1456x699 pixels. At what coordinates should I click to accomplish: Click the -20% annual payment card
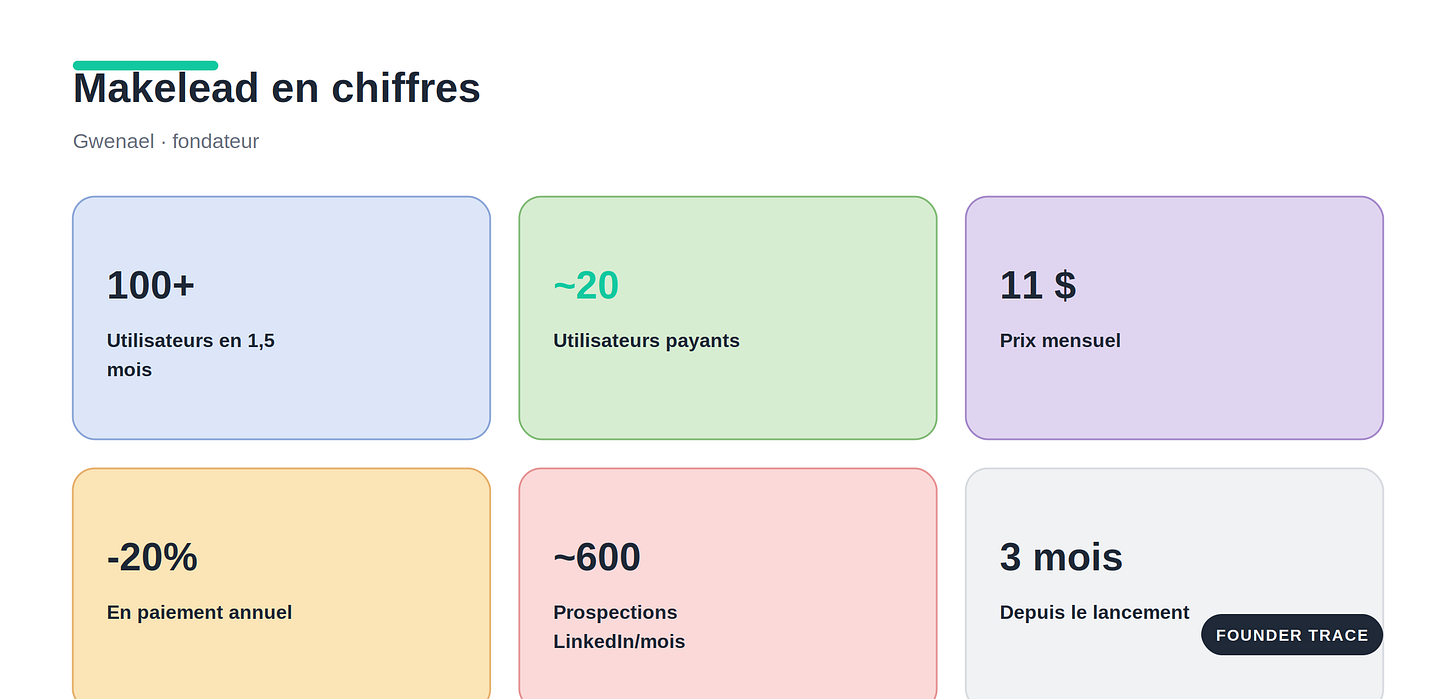(281, 584)
